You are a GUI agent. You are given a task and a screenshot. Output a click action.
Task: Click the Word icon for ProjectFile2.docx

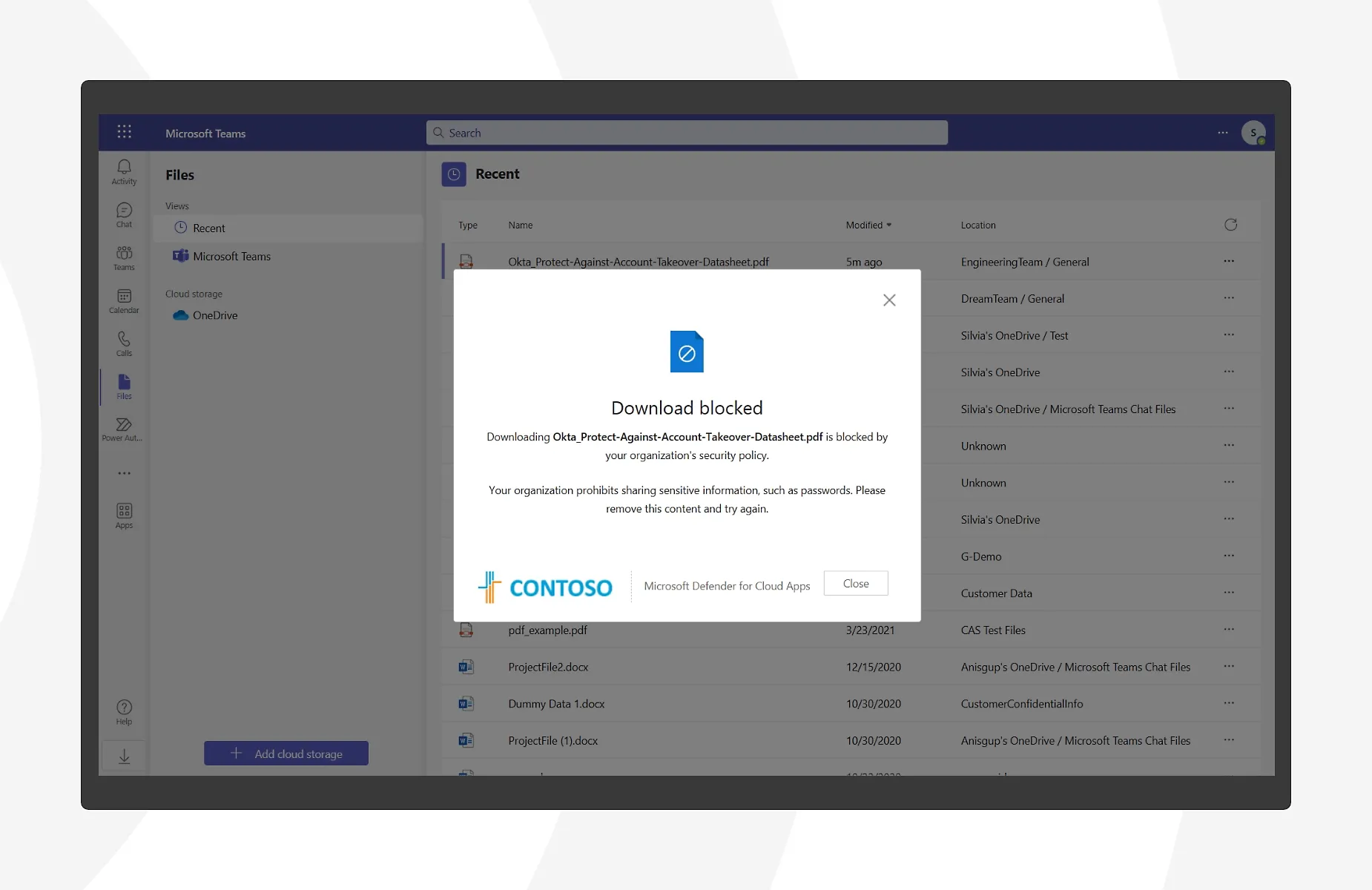pos(466,667)
